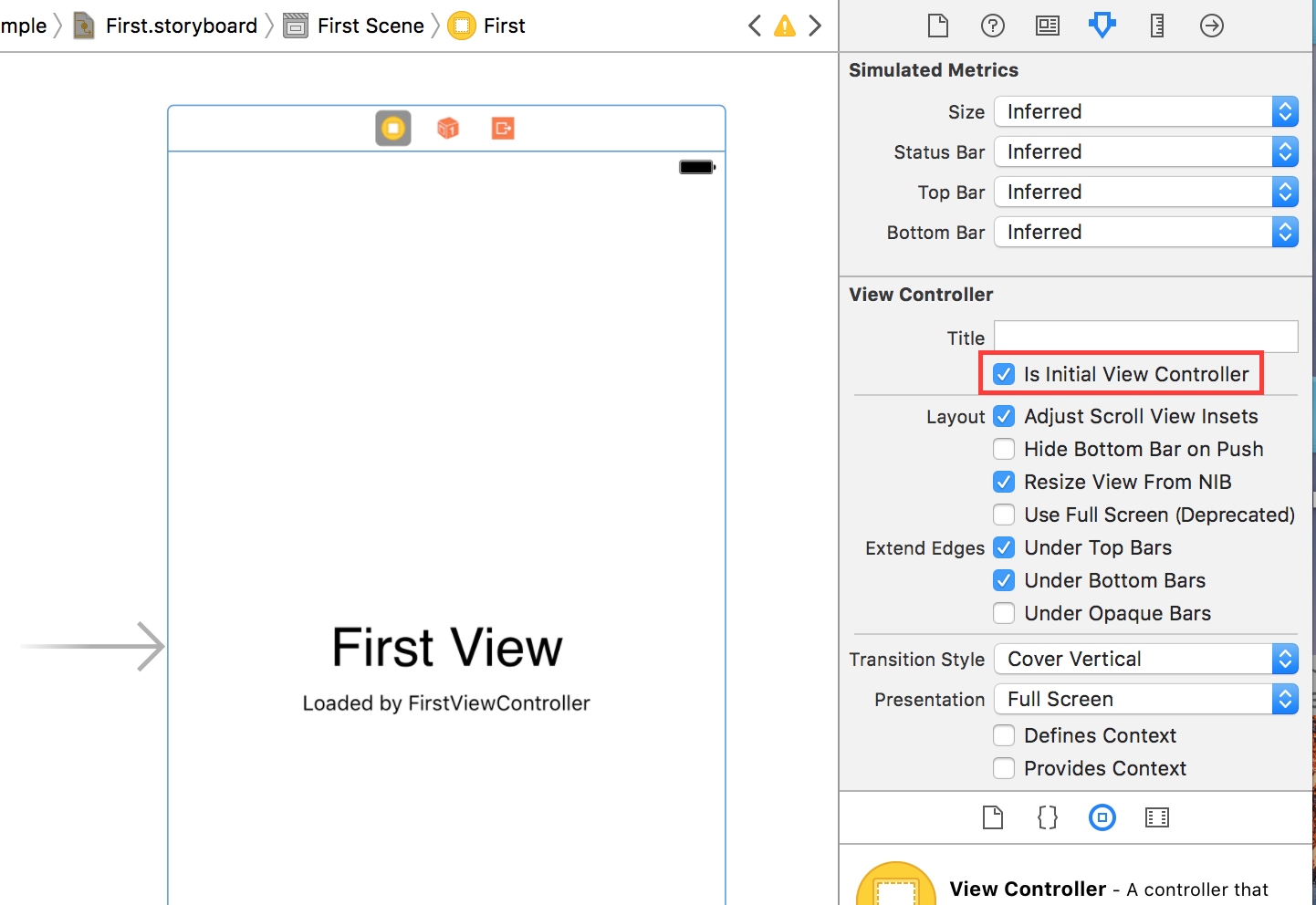The image size is (1316, 905).
Task: Open the Transition Style dropdown
Action: (x=1285, y=659)
